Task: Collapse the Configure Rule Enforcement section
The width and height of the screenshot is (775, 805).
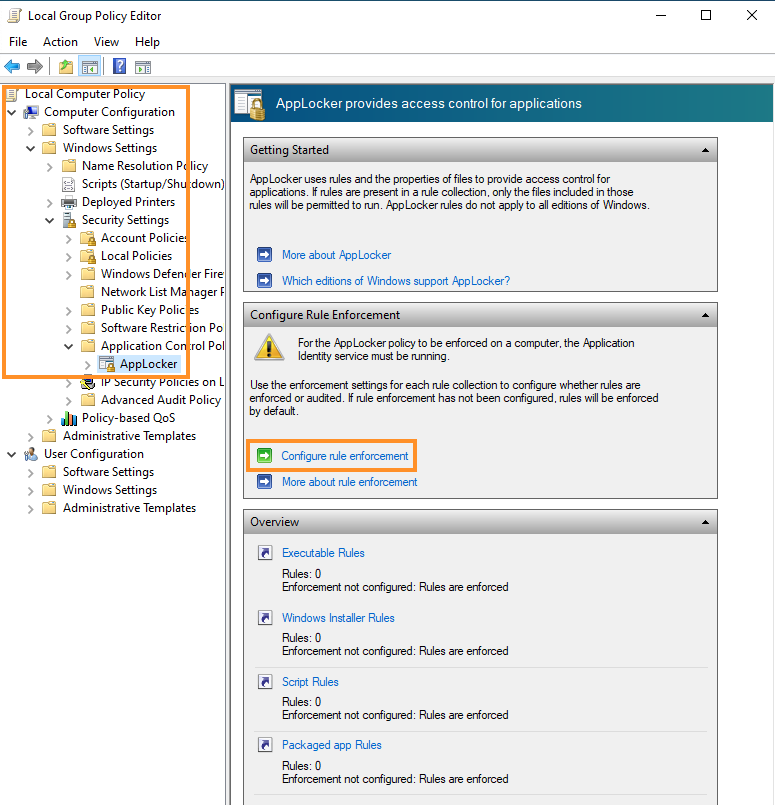Action: pyautogui.click(x=705, y=315)
